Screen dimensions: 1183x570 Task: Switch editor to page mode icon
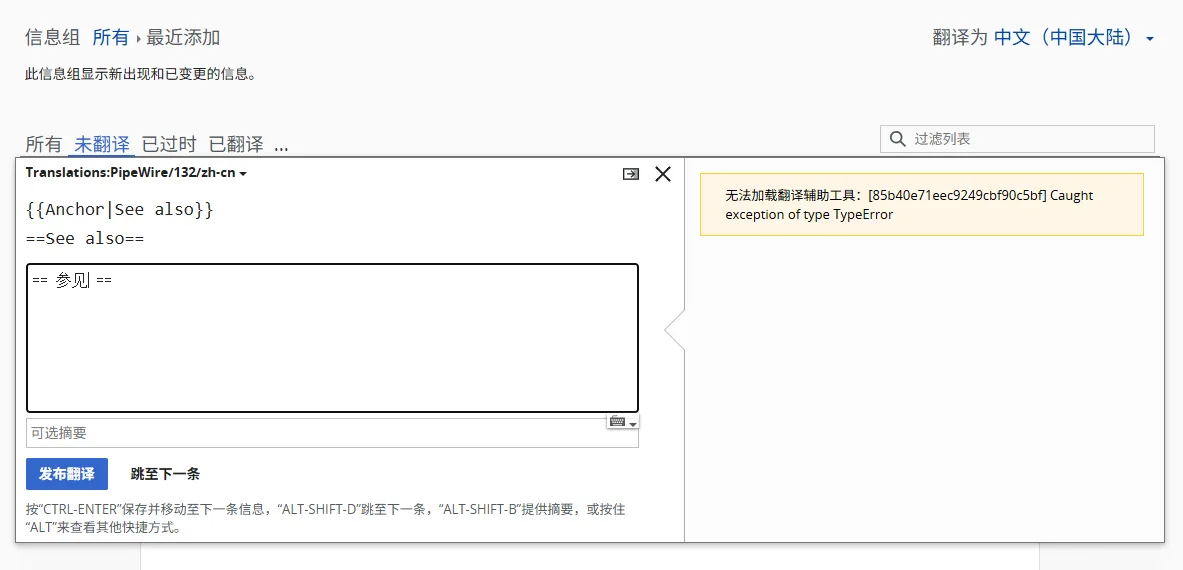click(x=631, y=174)
